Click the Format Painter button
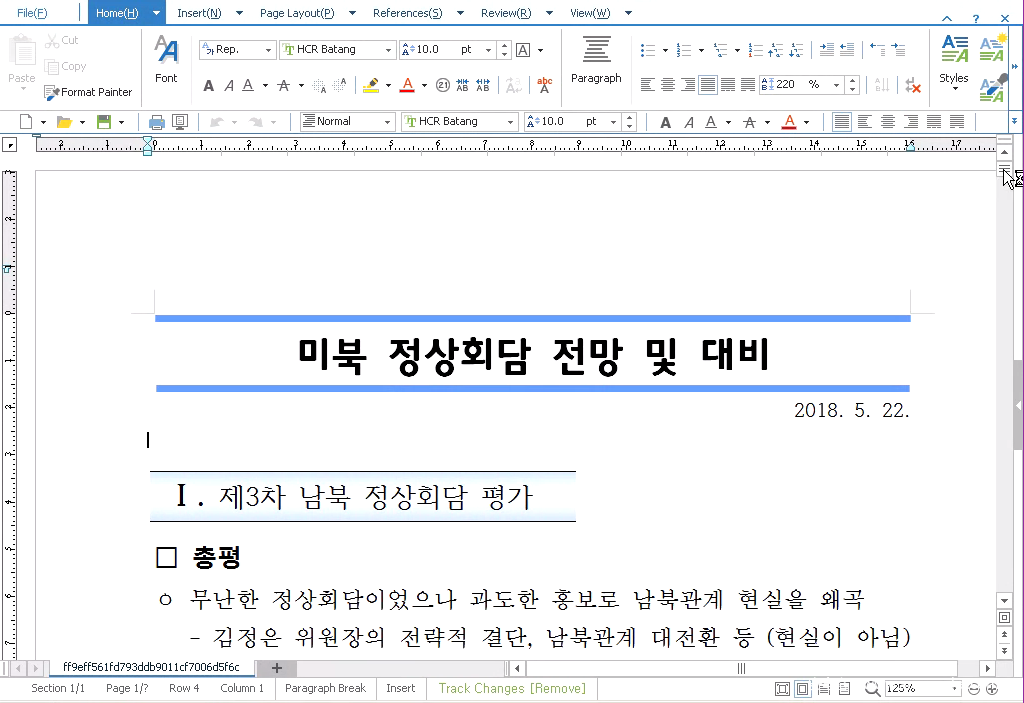1024x703 pixels. click(x=88, y=92)
